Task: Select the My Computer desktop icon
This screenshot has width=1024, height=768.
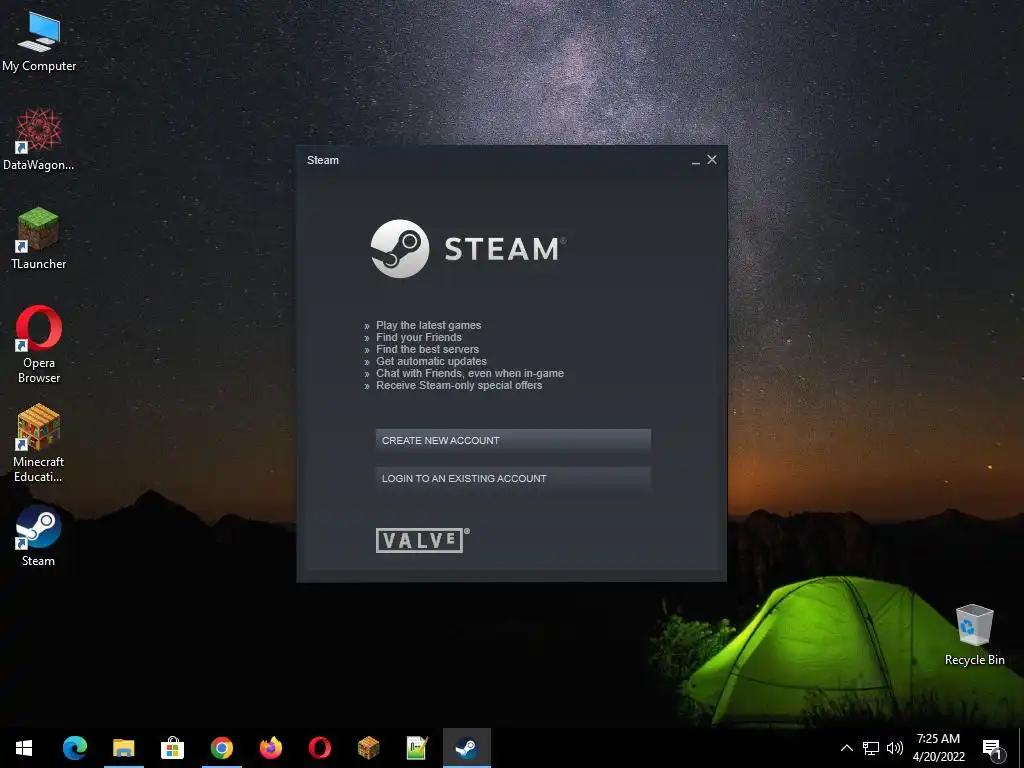Action: (x=39, y=42)
